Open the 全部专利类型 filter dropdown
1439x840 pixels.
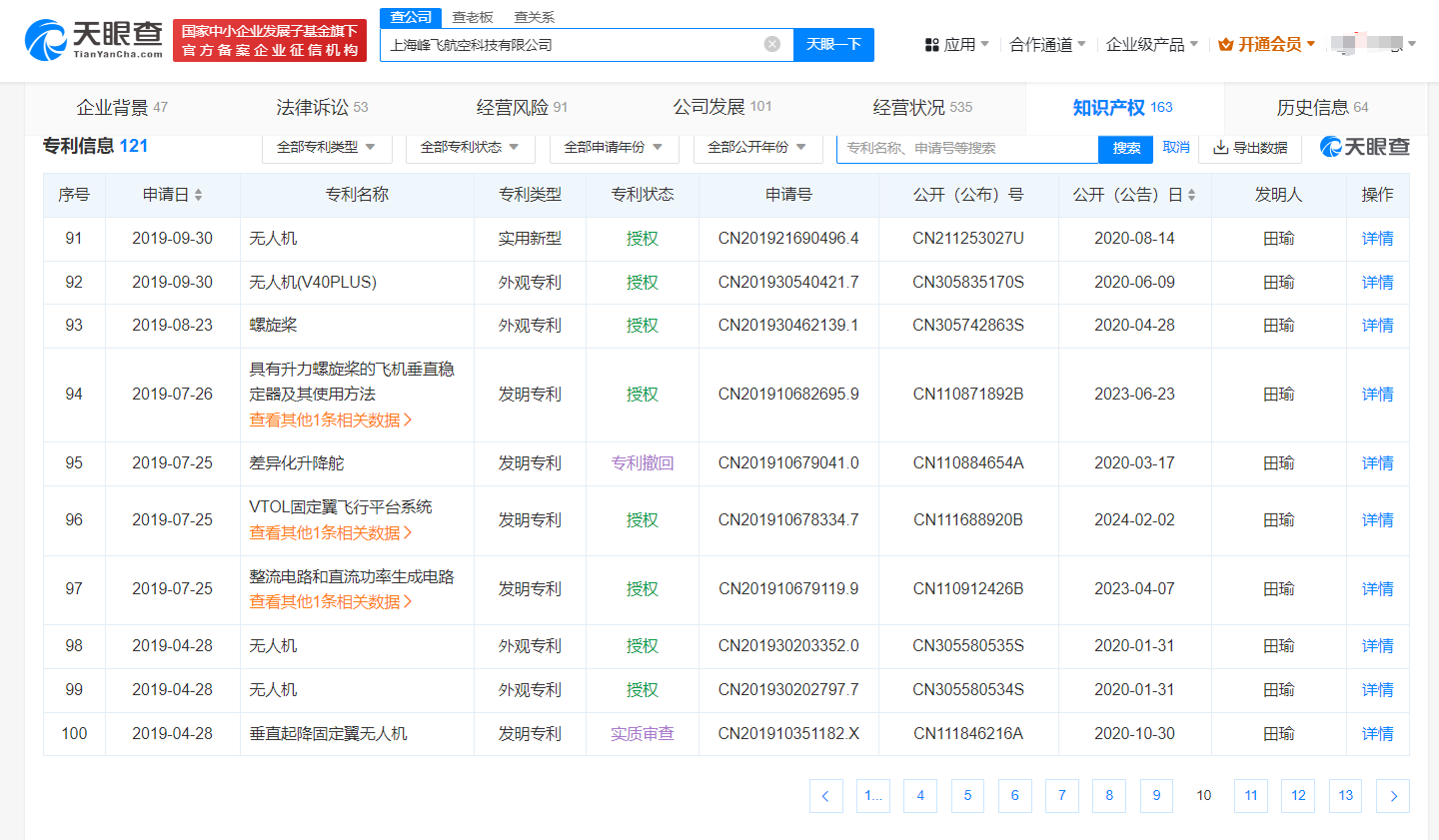click(328, 147)
